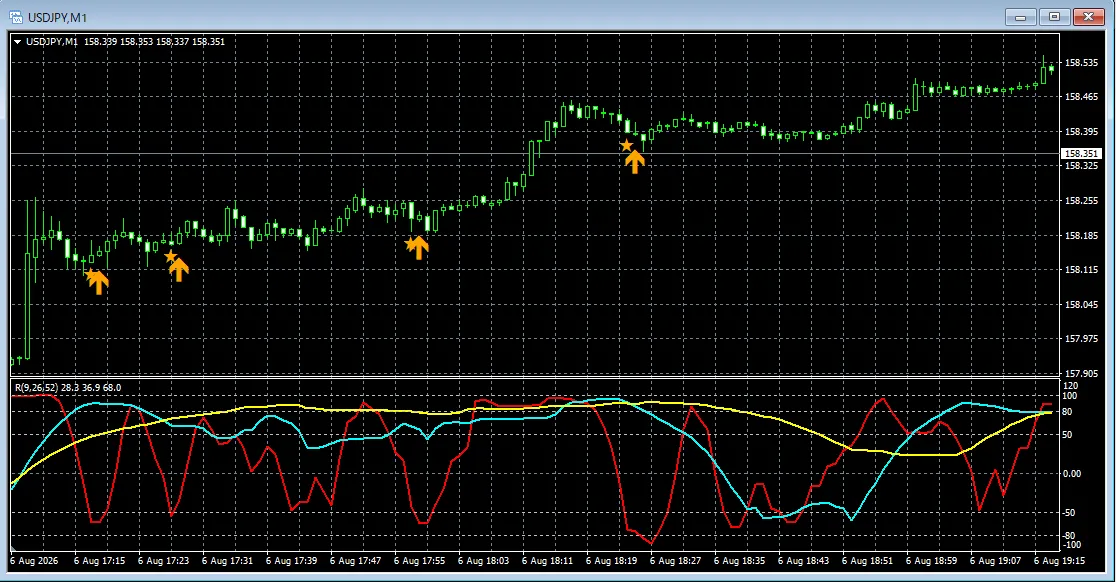
Task: Click price scale value 158.255
Action: coord(1081,201)
